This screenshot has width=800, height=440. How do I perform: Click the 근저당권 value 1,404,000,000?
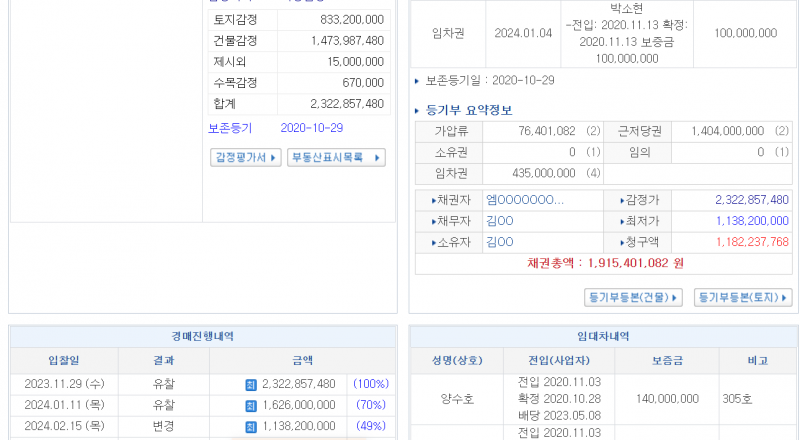tap(728, 131)
